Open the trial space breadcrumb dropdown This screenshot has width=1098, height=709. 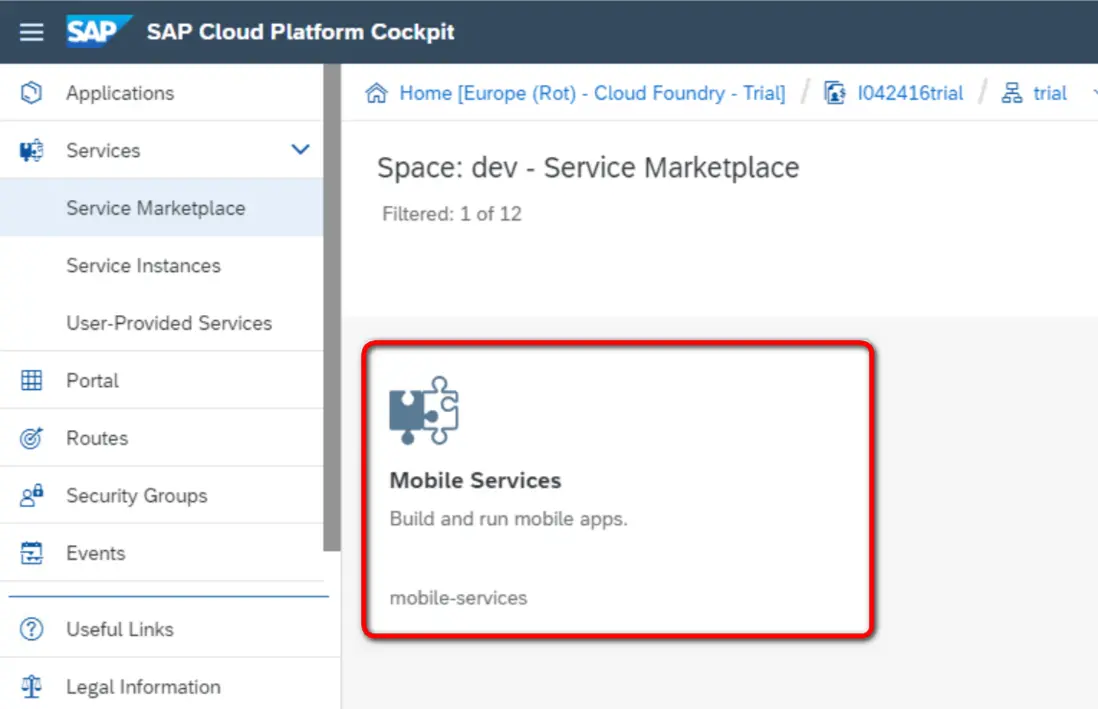(x=1090, y=94)
